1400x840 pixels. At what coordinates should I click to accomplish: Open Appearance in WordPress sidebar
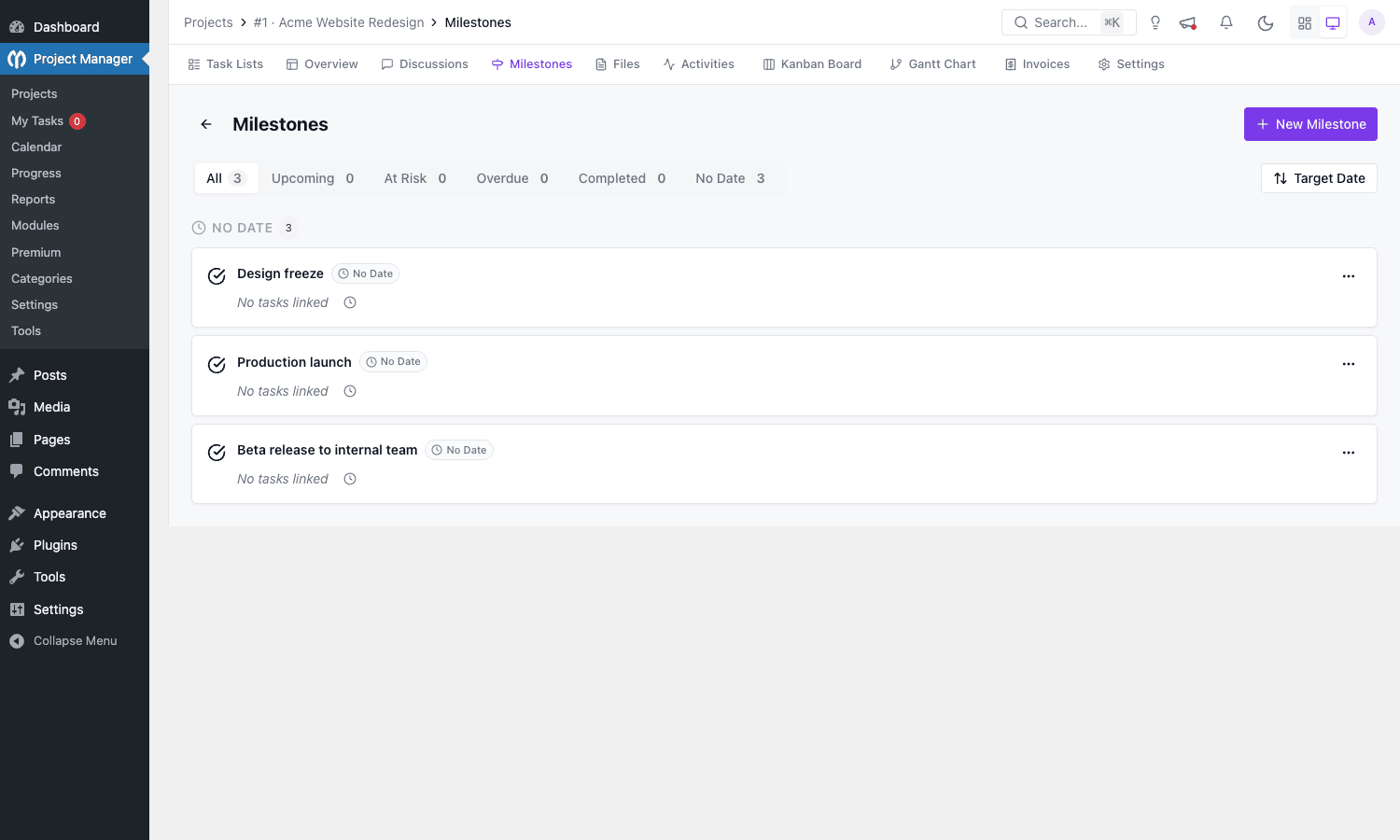[x=75, y=513]
